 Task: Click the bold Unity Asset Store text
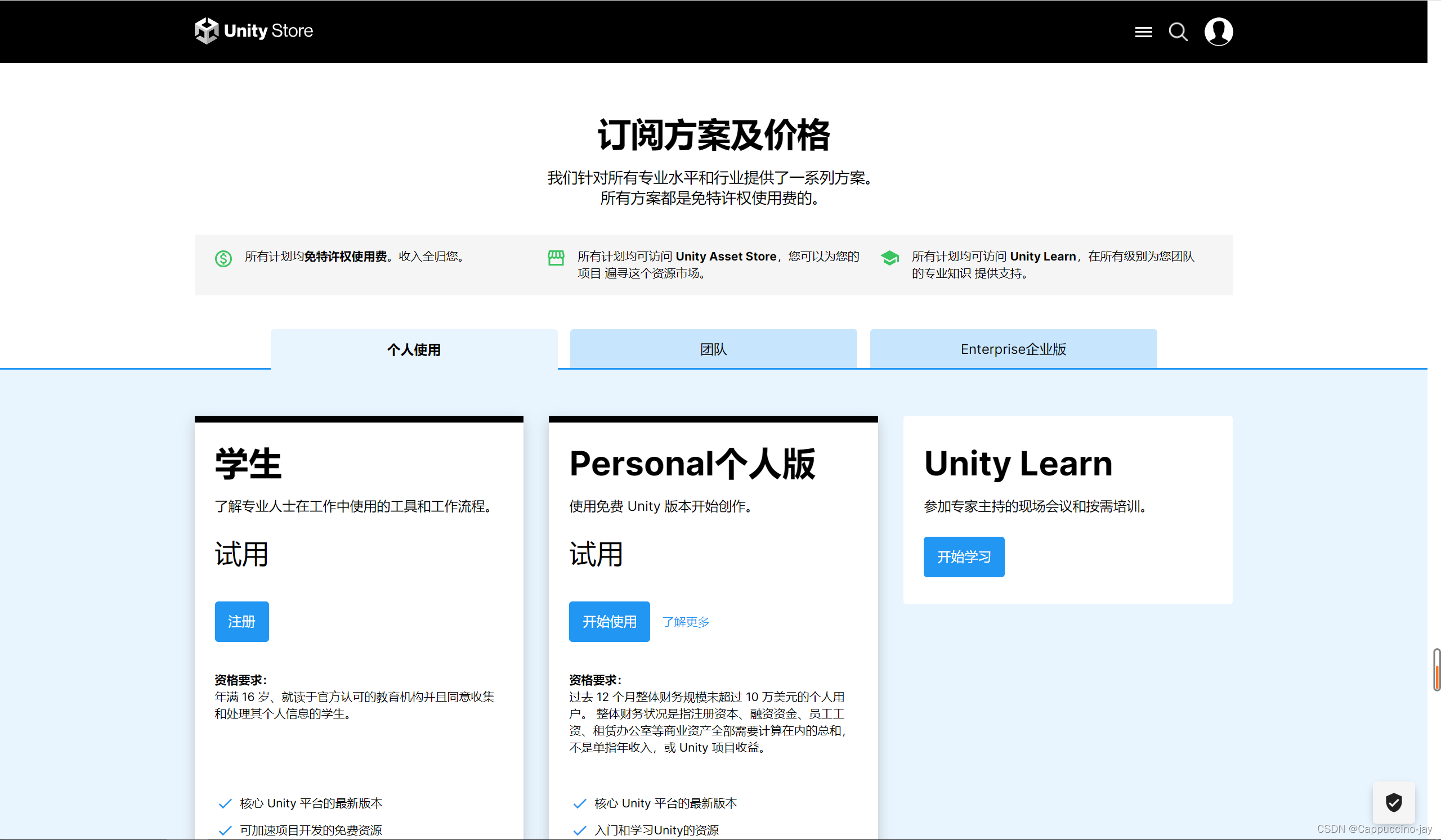coord(726,256)
